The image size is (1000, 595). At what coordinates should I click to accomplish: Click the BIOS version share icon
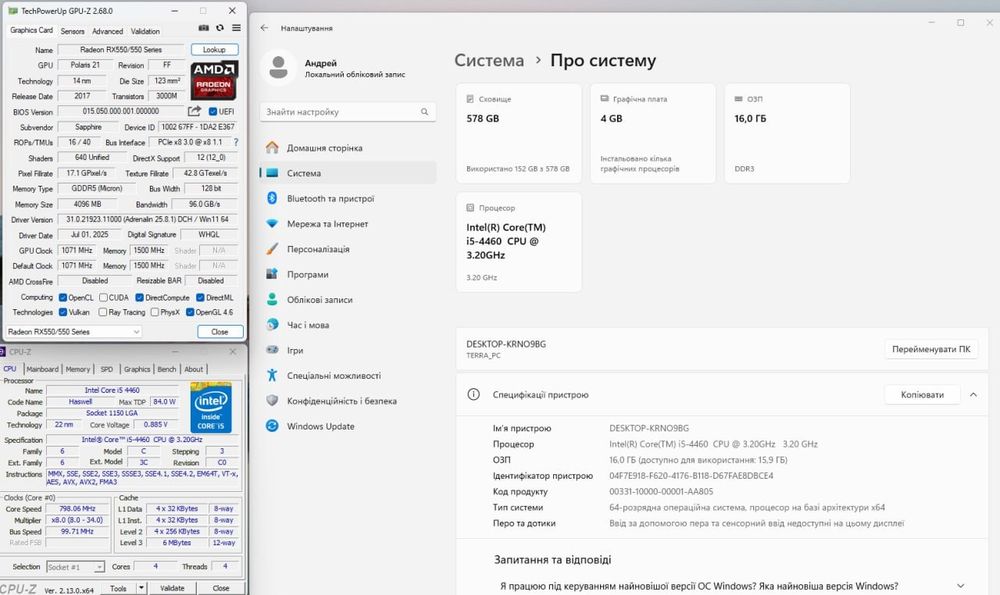[195, 111]
